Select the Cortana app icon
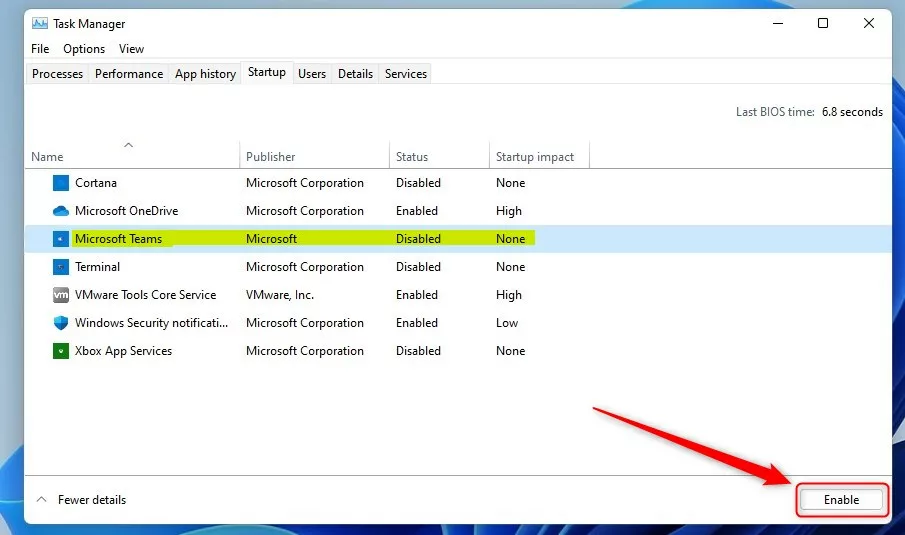905x535 pixels. pyautogui.click(x=61, y=183)
